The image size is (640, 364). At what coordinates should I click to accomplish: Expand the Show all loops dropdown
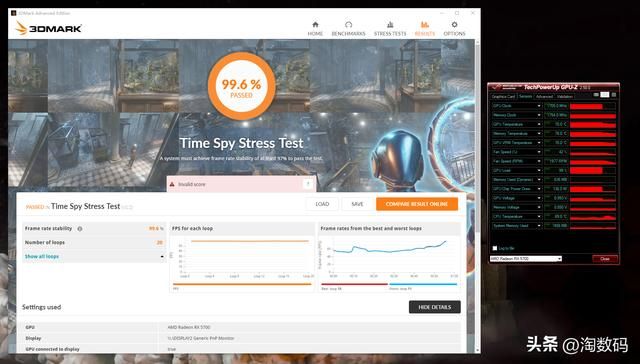pos(94,256)
